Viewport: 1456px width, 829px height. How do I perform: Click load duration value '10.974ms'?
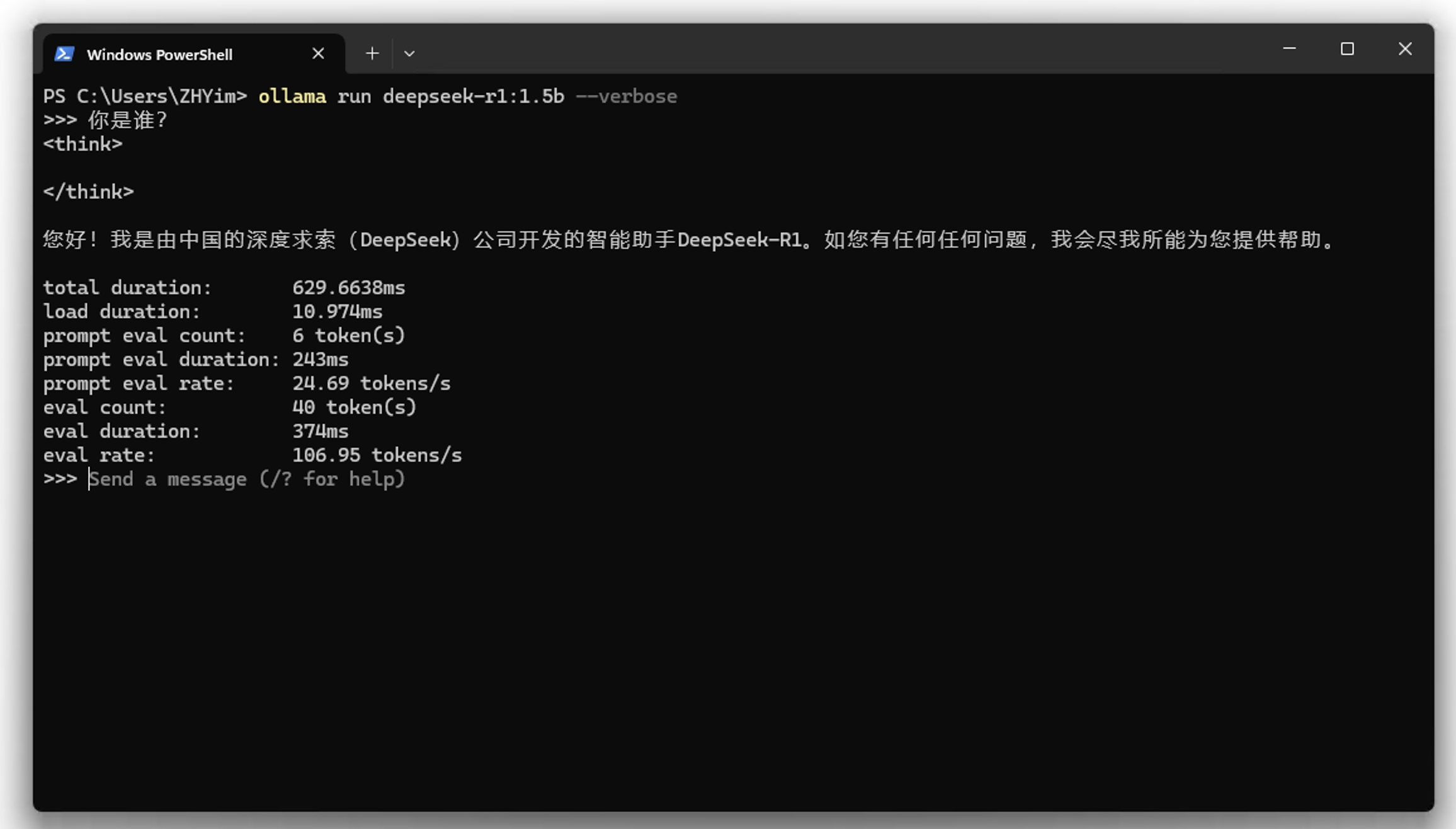click(338, 312)
